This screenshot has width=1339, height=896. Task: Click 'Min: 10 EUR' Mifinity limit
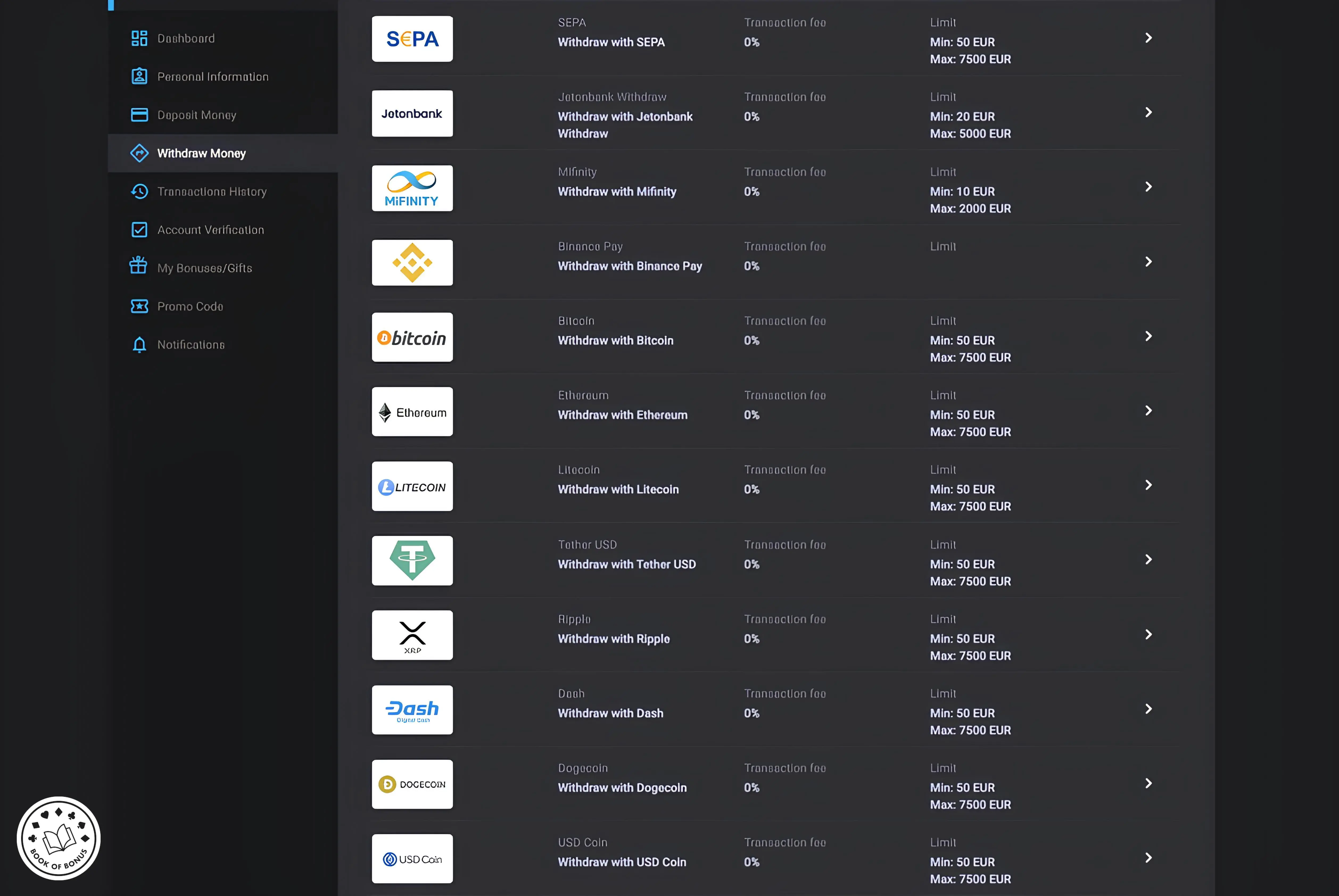[962, 192]
